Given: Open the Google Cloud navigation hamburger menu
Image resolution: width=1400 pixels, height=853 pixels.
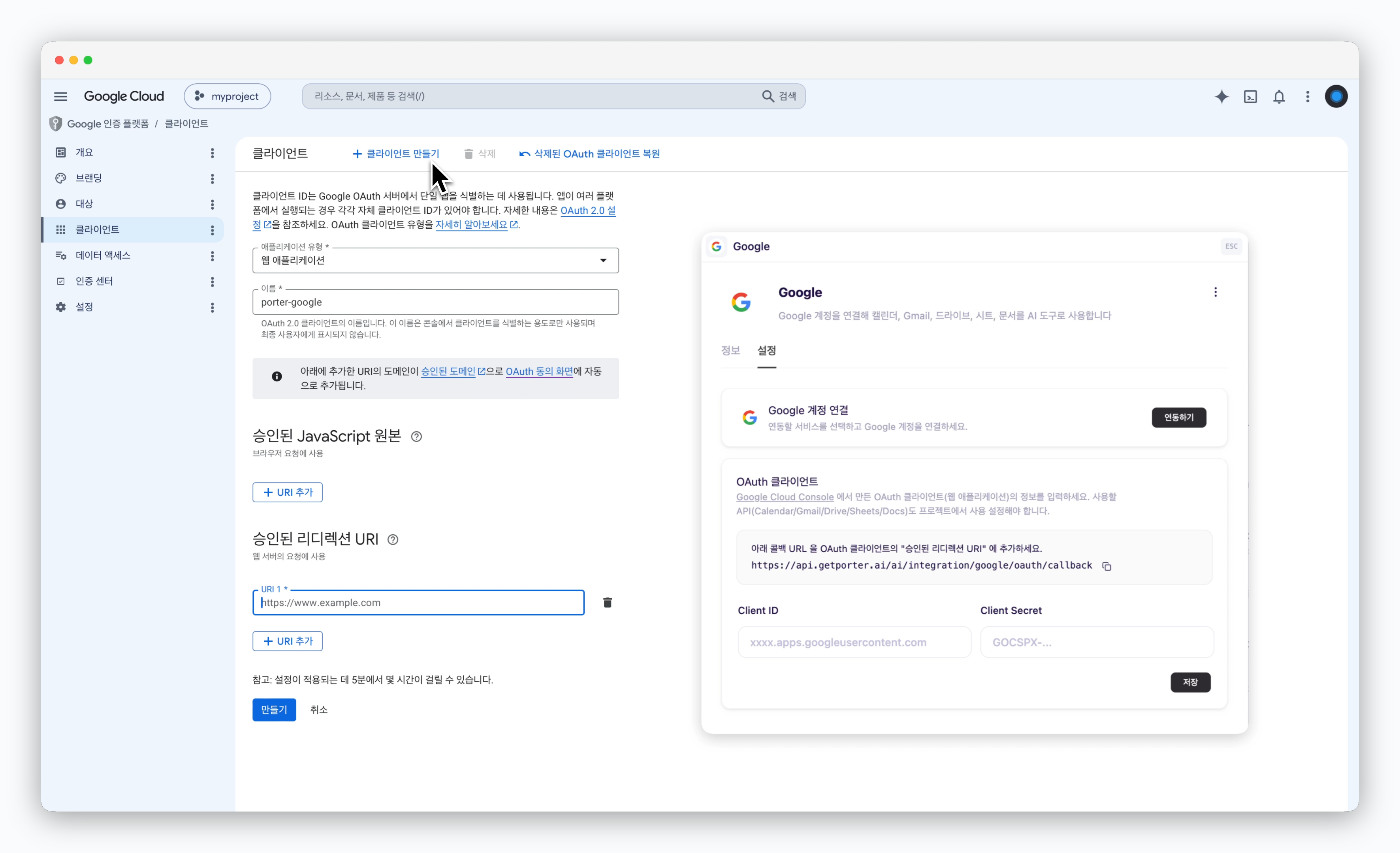Looking at the screenshot, I should pos(61,96).
